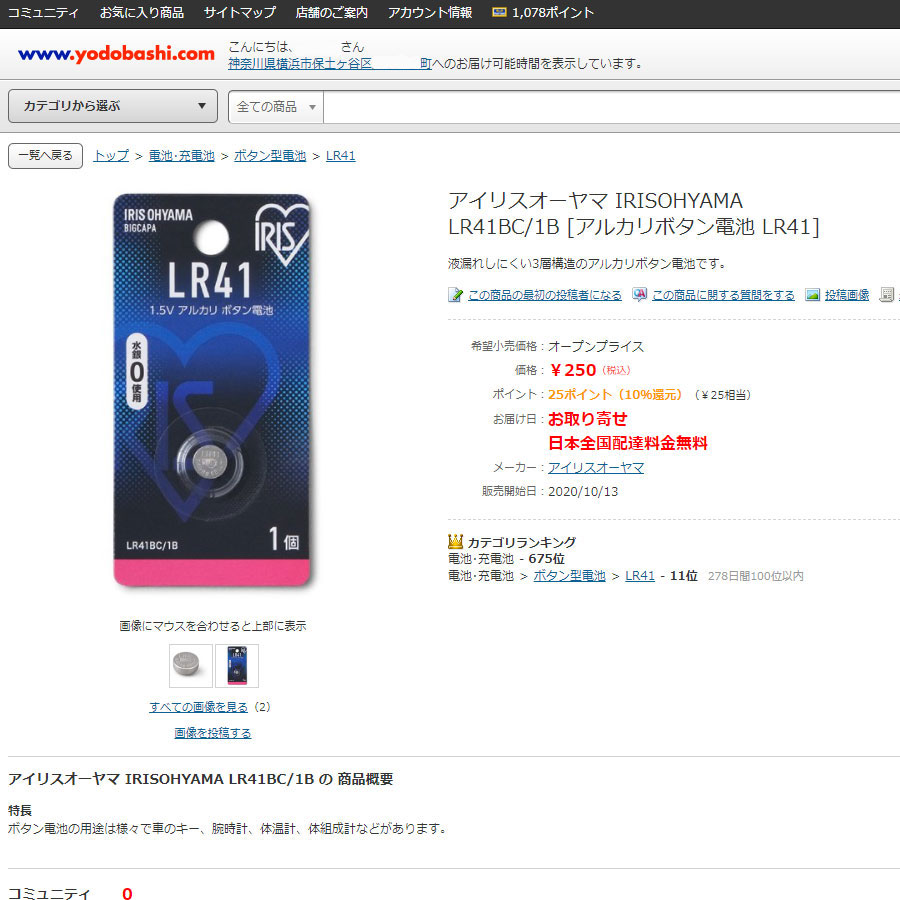Viewport: 900px width, 900px height.
Task: Open the アイリスオーヤマ maker link
Action: tap(596, 467)
